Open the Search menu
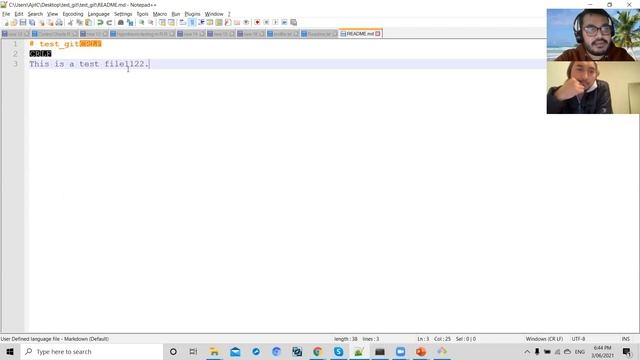Viewport: 640px width, 360px height. coord(35,14)
